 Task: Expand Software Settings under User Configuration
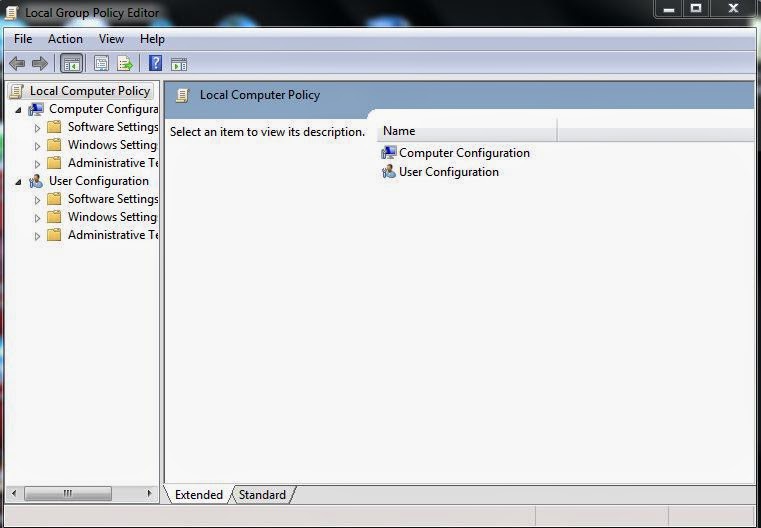click(37, 200)
